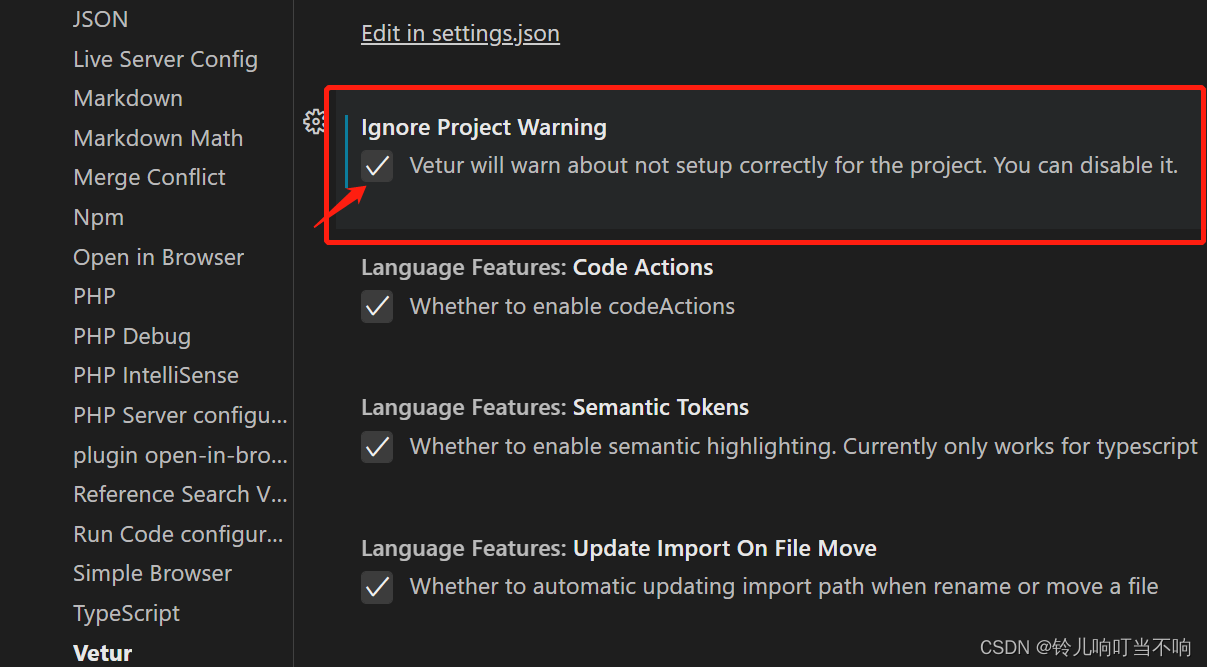Uncheck Whether to enable codeActions
The image size is (1207, 667).
click(377, 306)
